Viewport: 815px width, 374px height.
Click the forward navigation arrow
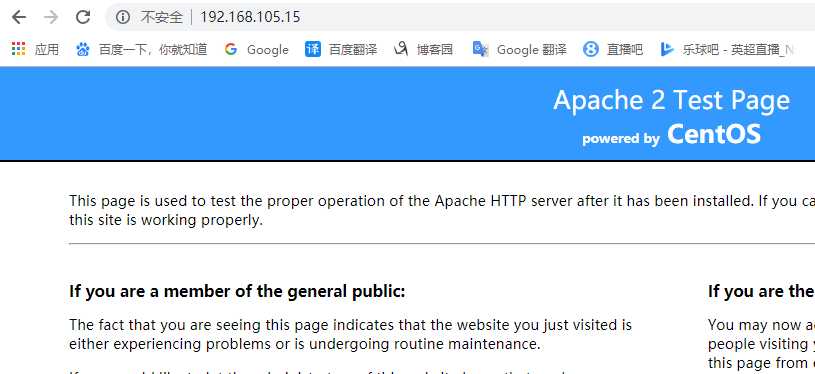coord(51,17)
